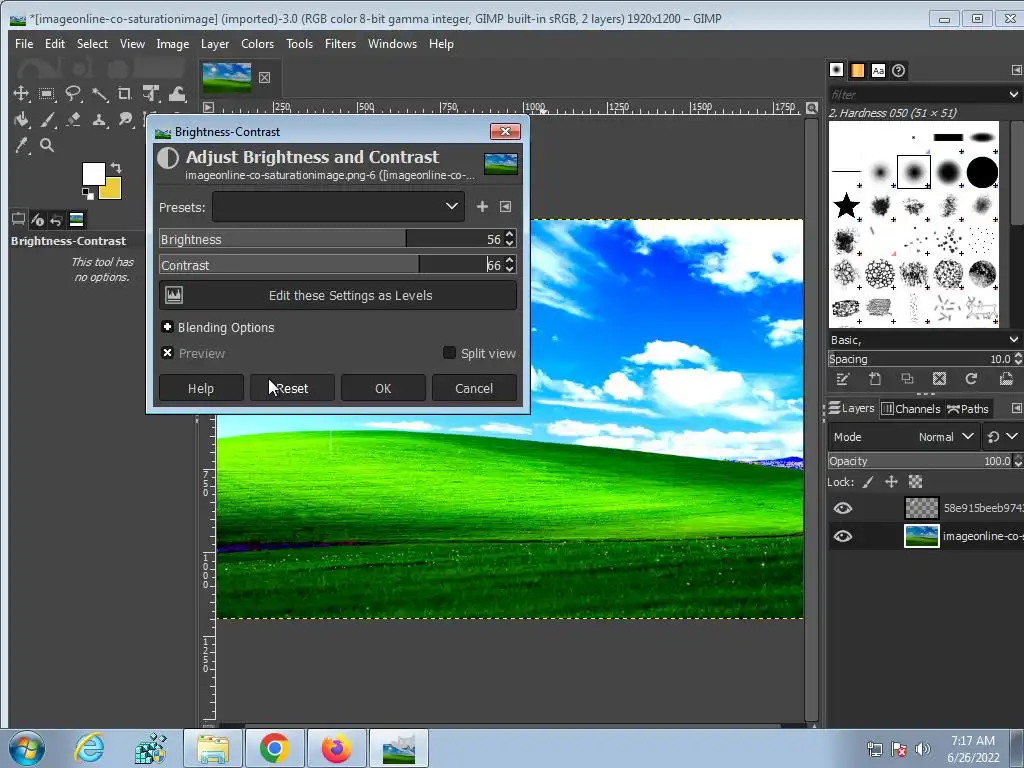Select the Fuzzy Select magic wand tool
The image size is (1024, 768).
tap(99, 93)
